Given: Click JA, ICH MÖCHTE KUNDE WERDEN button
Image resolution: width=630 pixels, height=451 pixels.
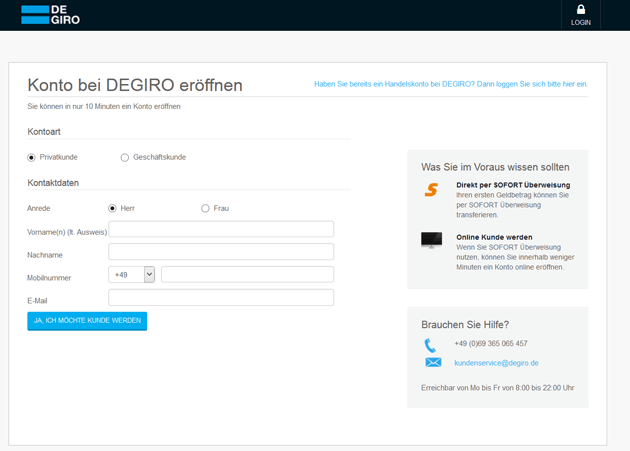Looking at the screenshot, I should tap(87, 321).
